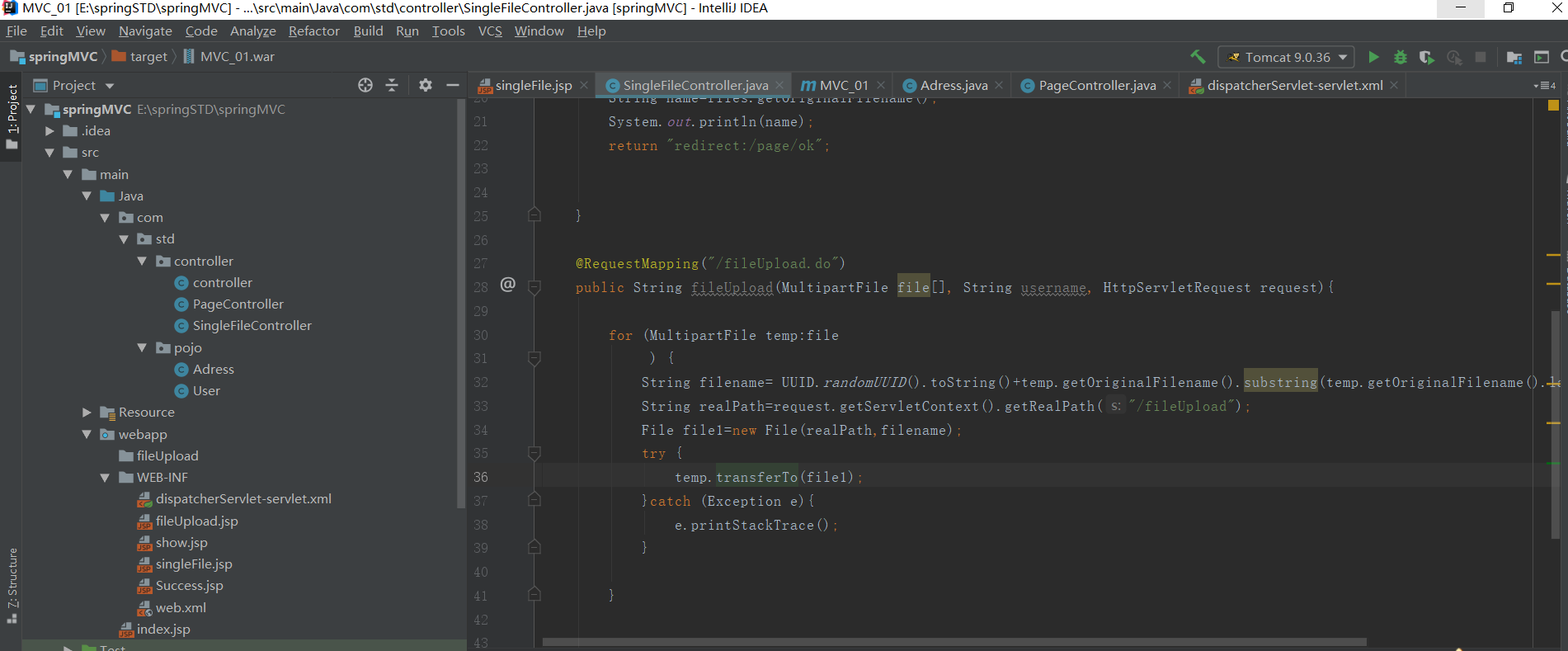Viewport: 1568px width, 651px height.
Task: Close the dispatcherServlet-servlet.xml tab
Action: (x=1394, y=85)
